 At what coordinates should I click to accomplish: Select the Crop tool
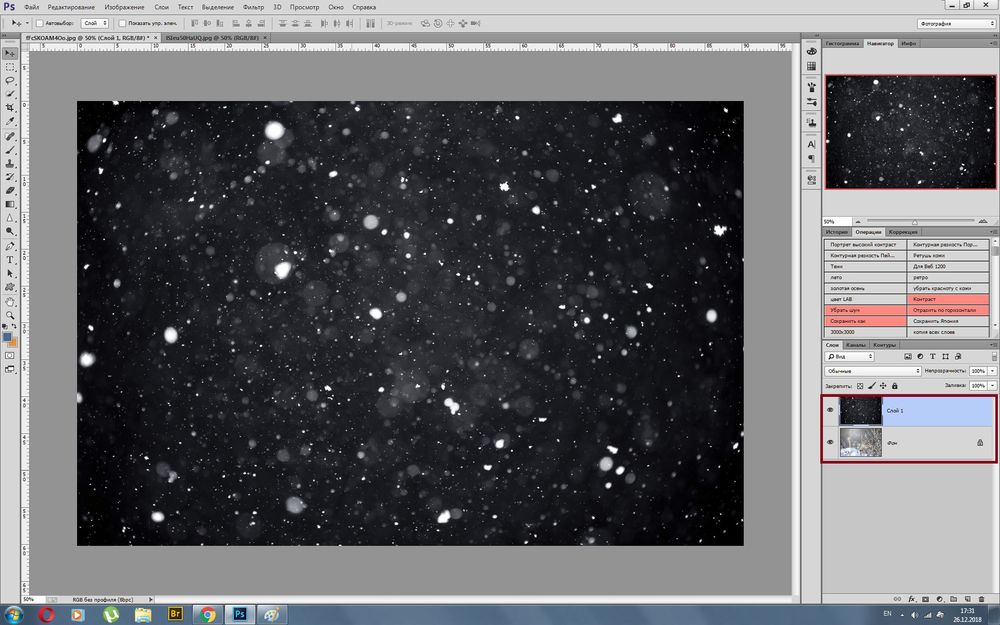10,107
